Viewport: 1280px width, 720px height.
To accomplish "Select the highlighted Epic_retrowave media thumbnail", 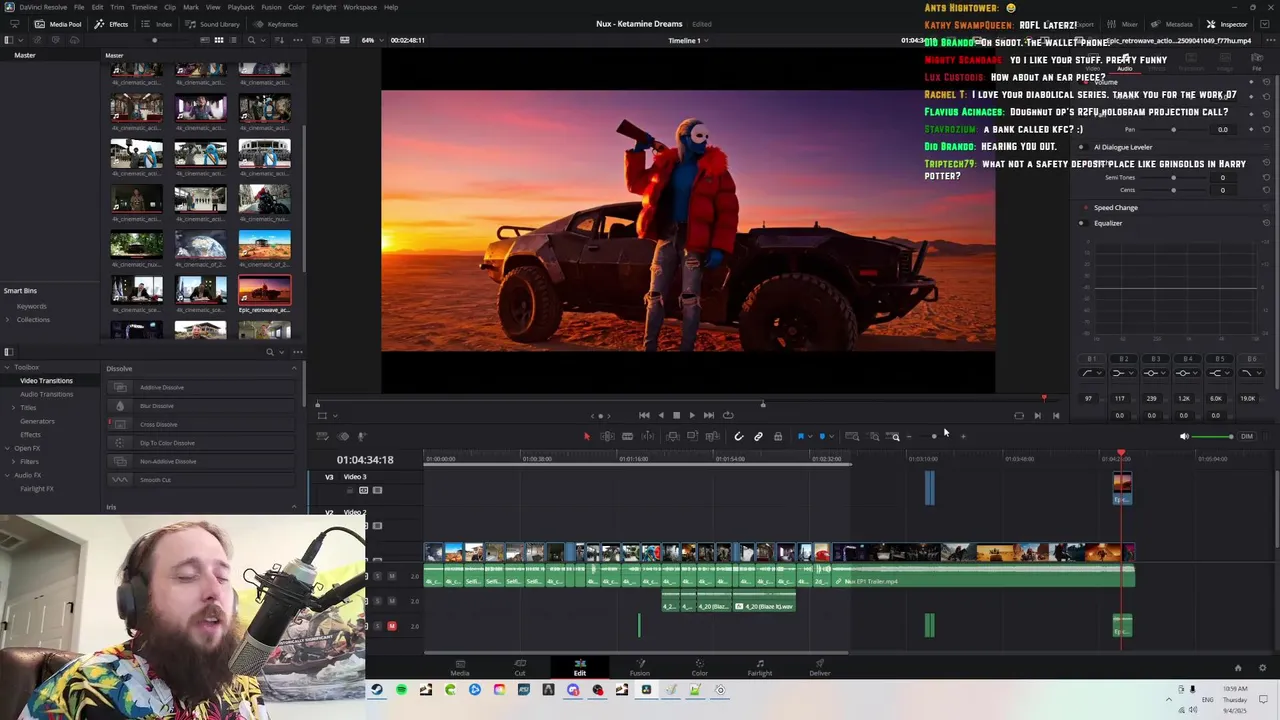I will click(x=264, y=290).
